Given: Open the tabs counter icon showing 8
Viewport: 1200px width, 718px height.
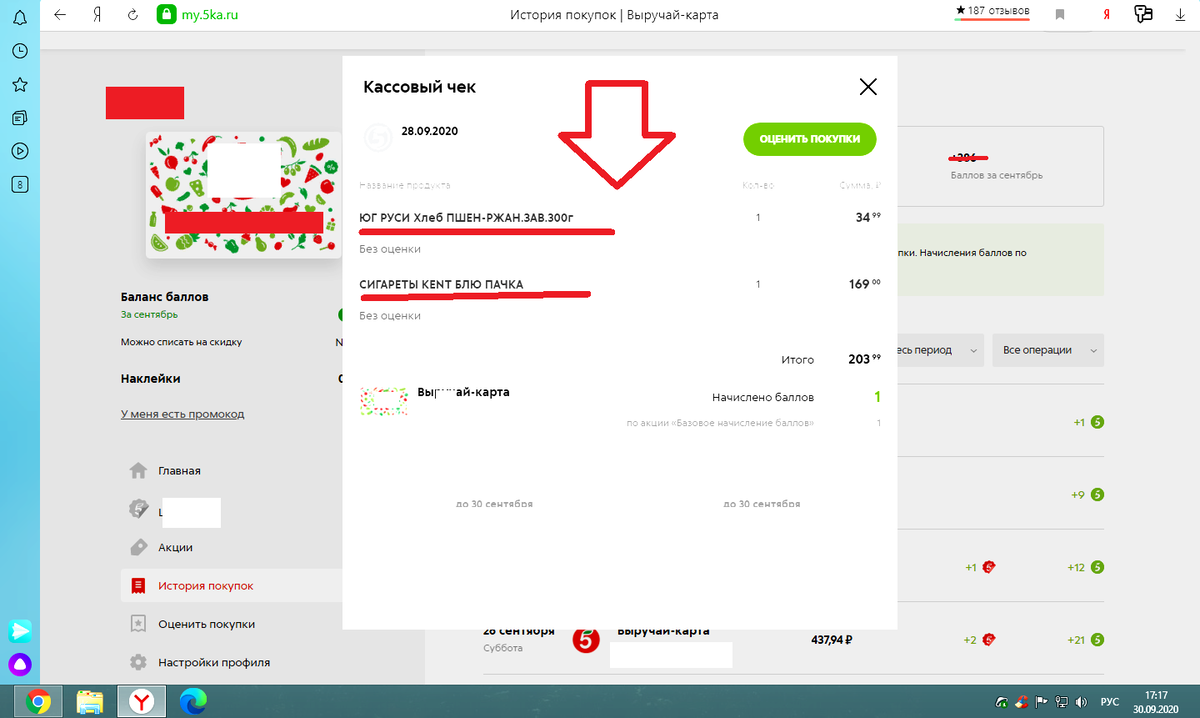Looking at the screenshot, I should 19,184.
